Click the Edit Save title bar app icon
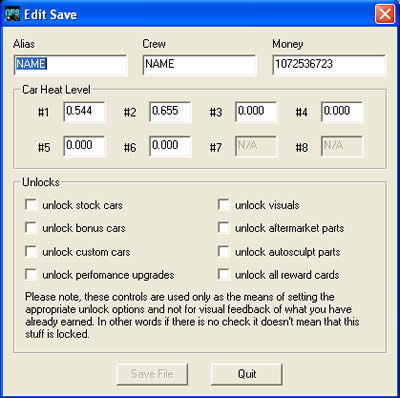This screenshot has width=400, height=398. click(x=13, y=14)
